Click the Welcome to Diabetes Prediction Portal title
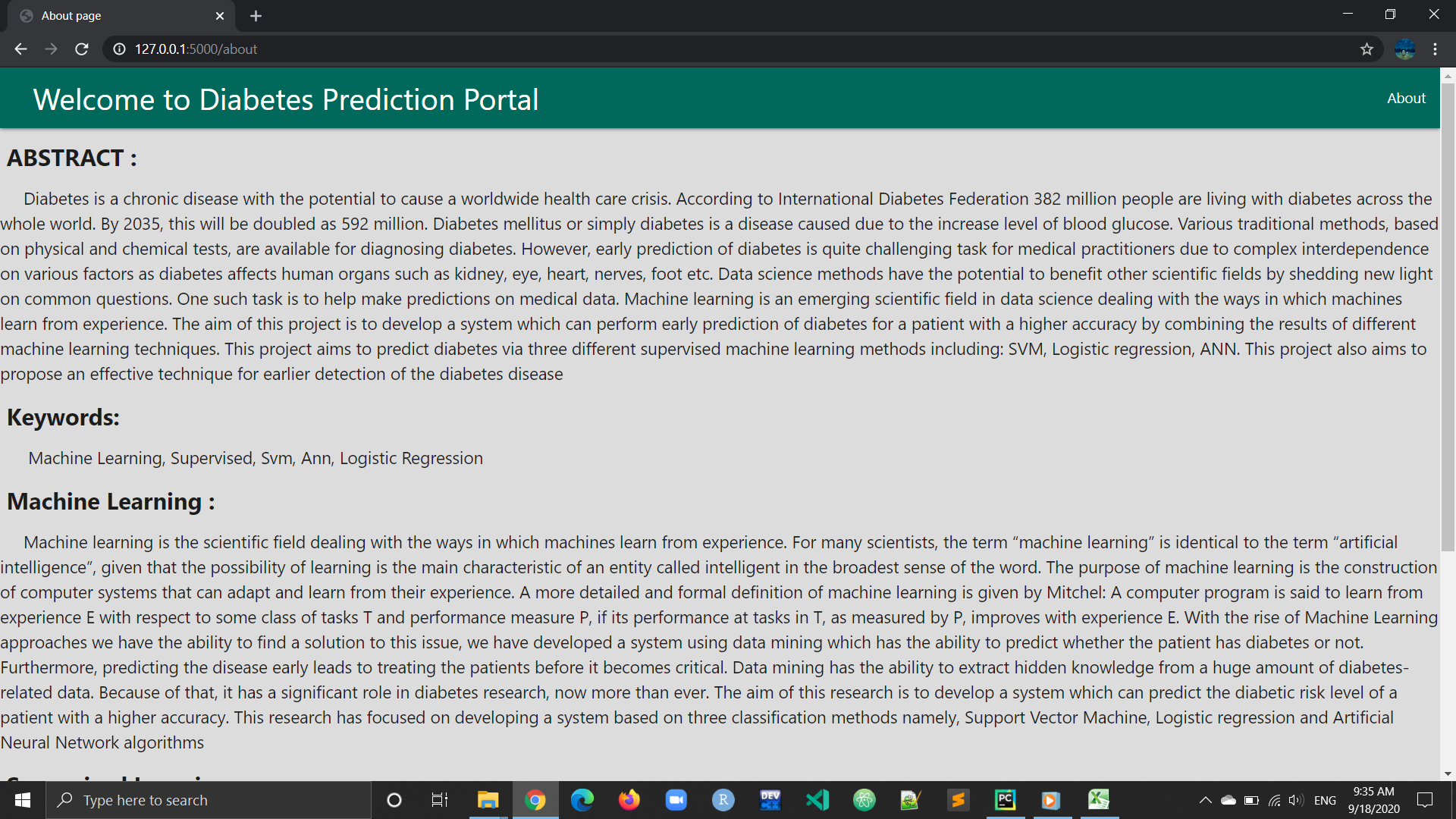Viewport: 1456px width, 819px height. (x=286, y=99)
